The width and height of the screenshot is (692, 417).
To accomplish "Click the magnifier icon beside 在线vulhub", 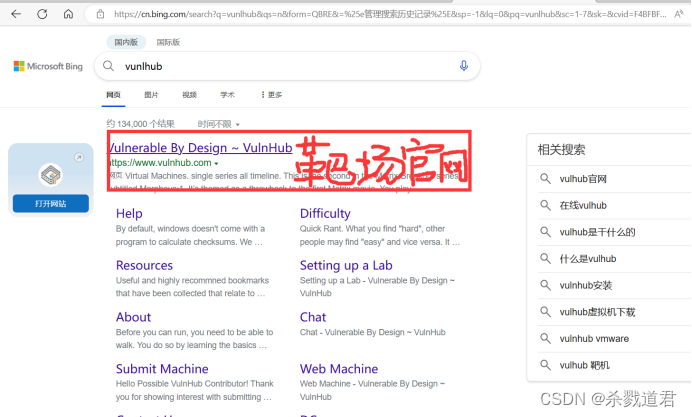I will 545,205.
